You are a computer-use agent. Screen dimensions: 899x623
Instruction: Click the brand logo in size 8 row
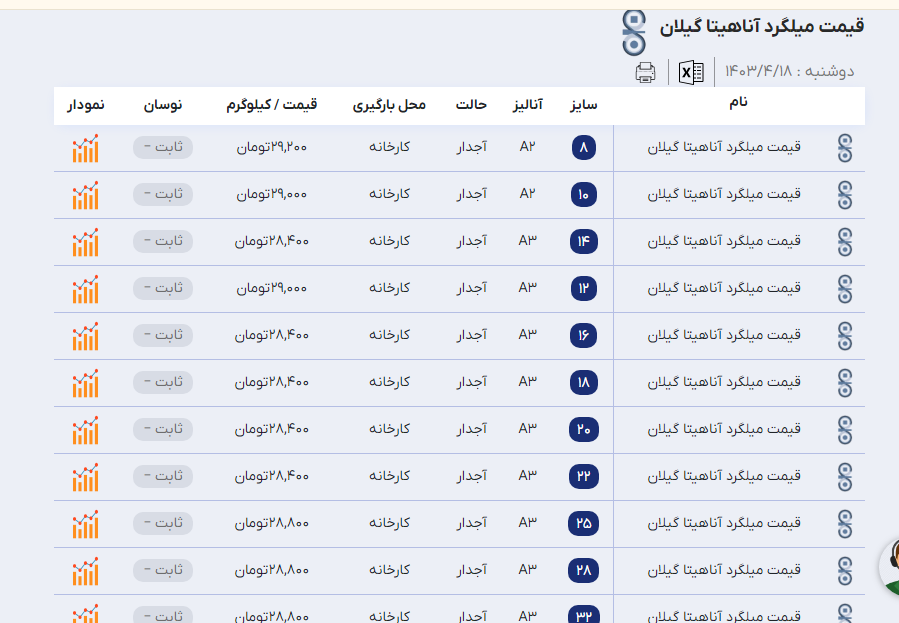tap(845, 148)
